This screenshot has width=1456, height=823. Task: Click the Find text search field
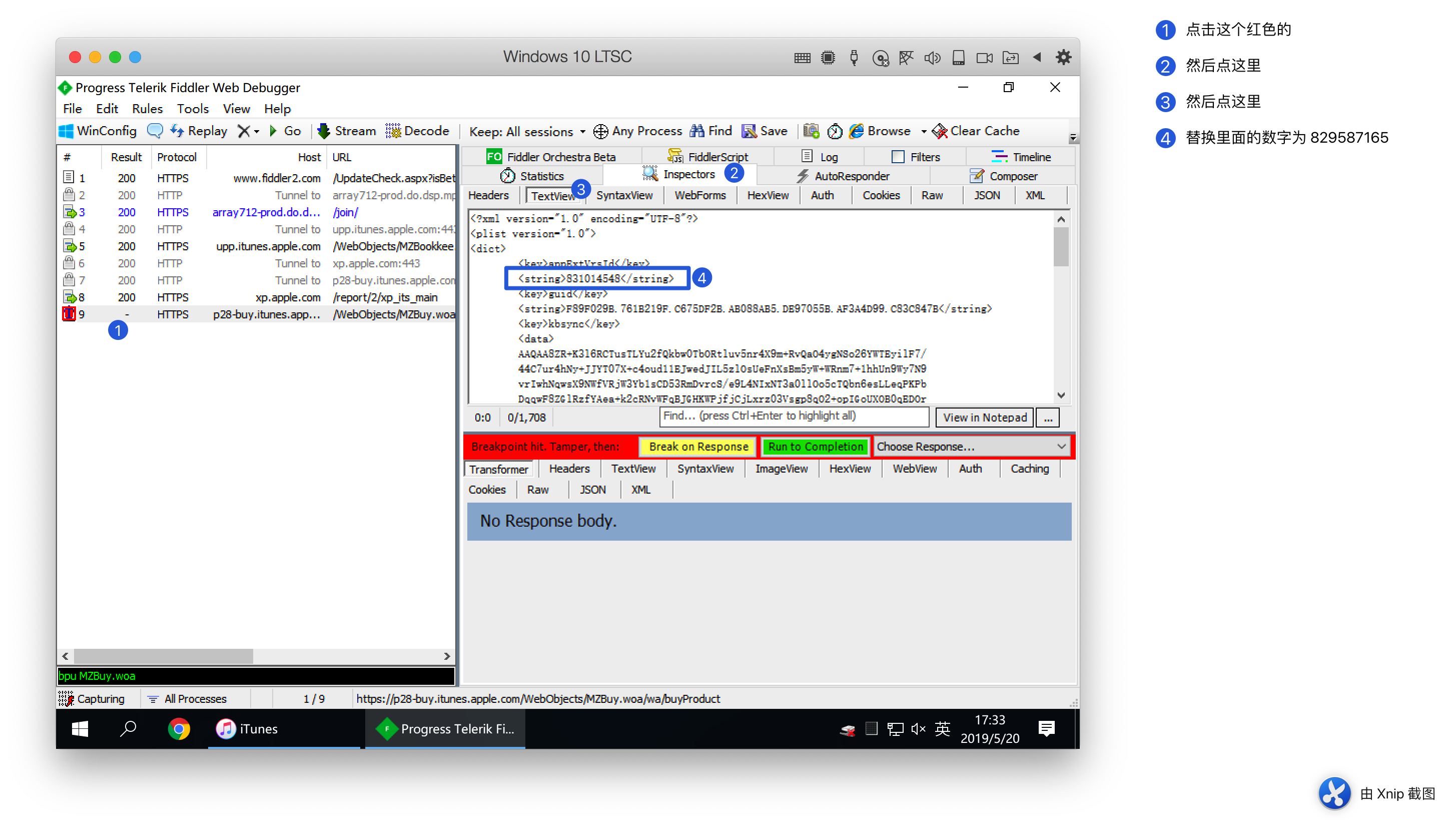click(794, 417)
